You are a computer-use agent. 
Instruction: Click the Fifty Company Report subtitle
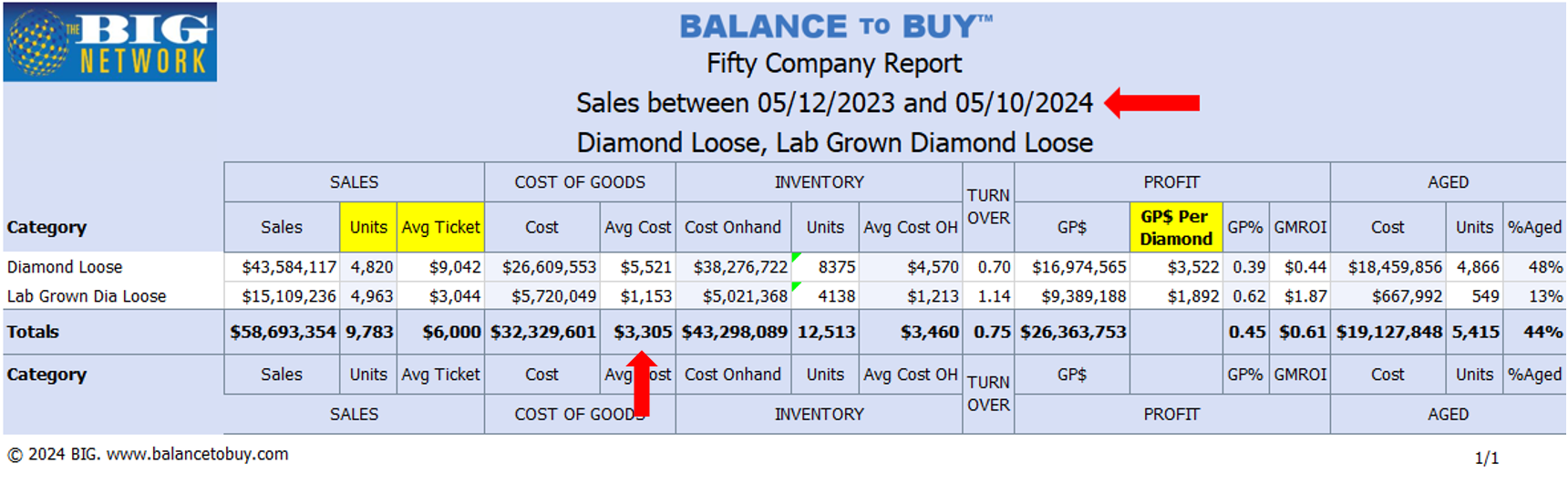(x=833, y=63)
